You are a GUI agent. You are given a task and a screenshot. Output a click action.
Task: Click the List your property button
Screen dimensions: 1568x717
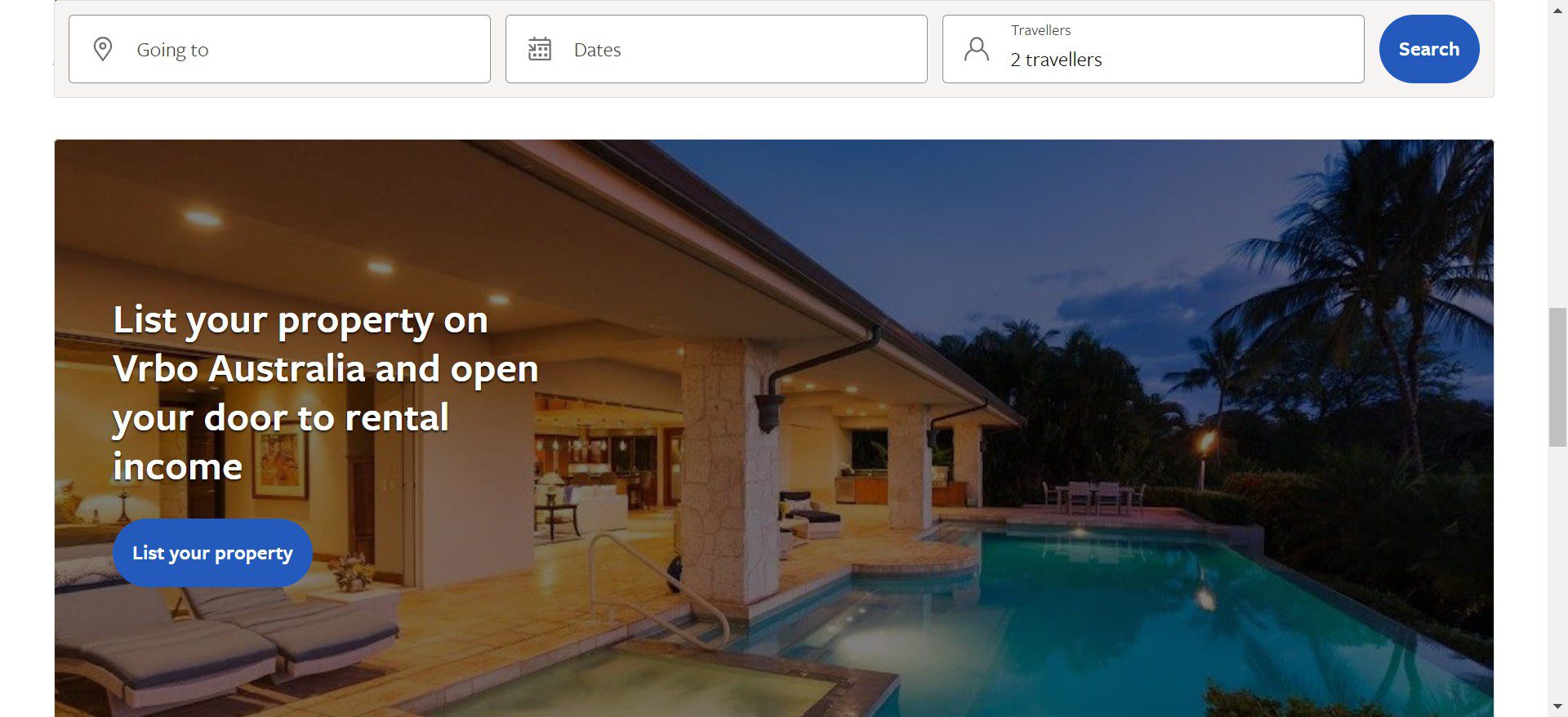pos(212,553)
